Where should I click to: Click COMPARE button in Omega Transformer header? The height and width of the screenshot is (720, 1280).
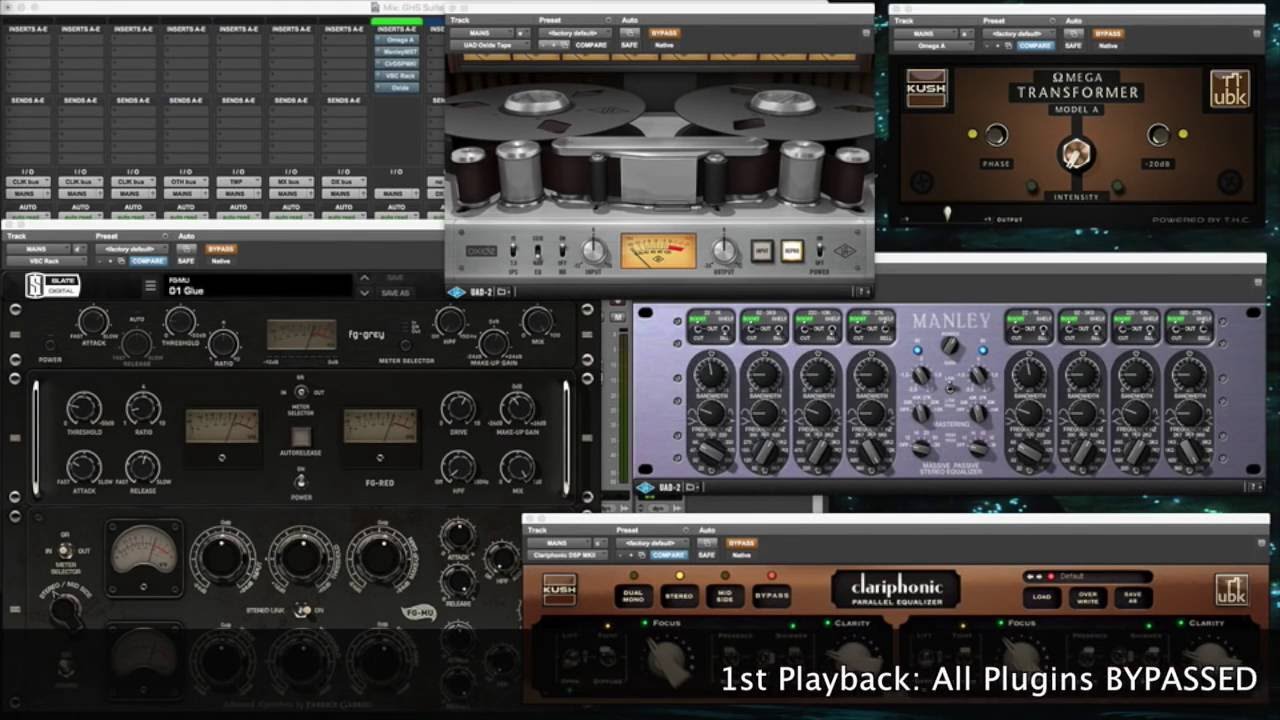(x=1035, y=45)
